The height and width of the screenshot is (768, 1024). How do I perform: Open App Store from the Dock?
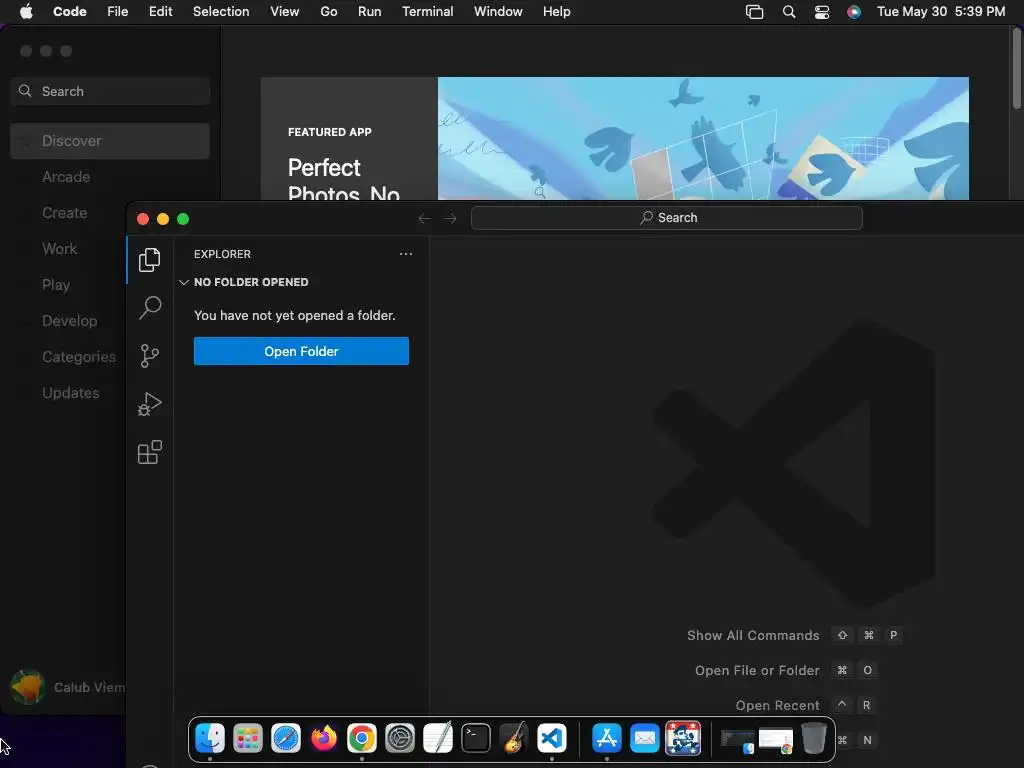tap(607, 739)
